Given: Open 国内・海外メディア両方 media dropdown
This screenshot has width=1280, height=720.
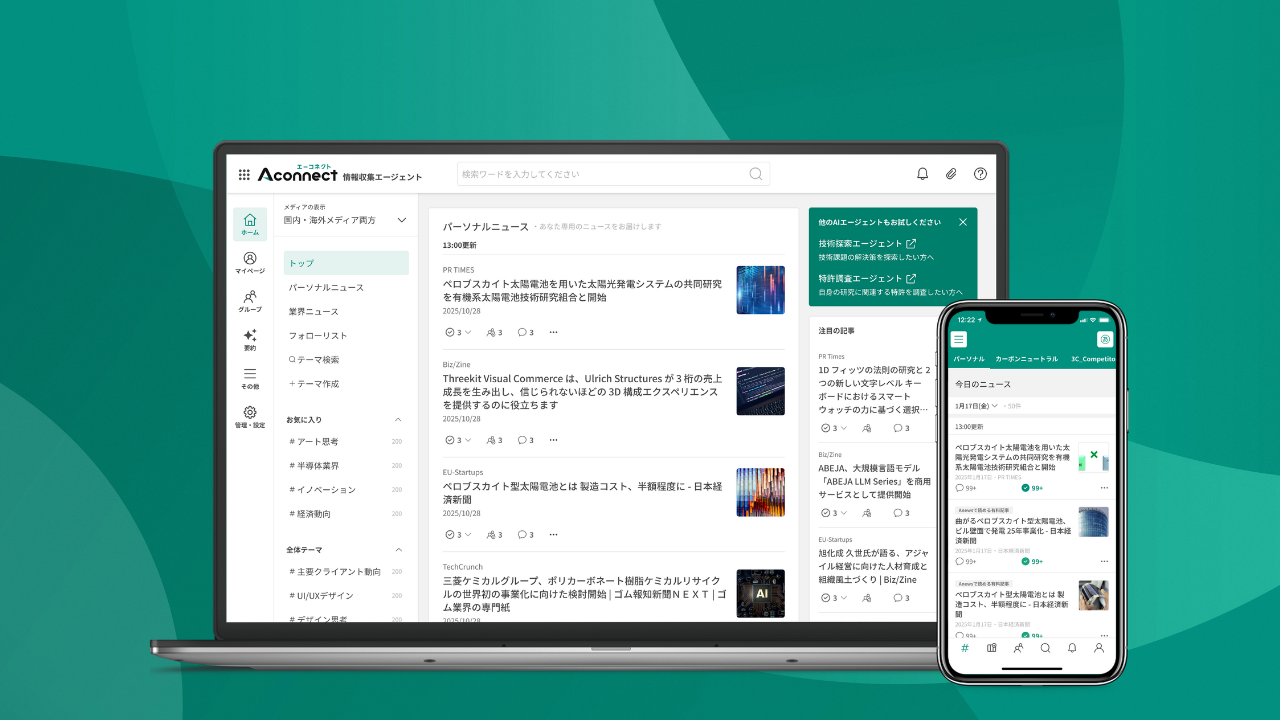Looking at the screenshot, I should [346, 220].
